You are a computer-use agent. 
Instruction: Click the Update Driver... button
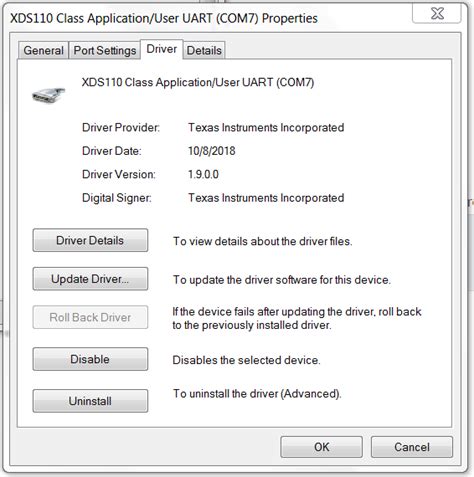(90, 279)
